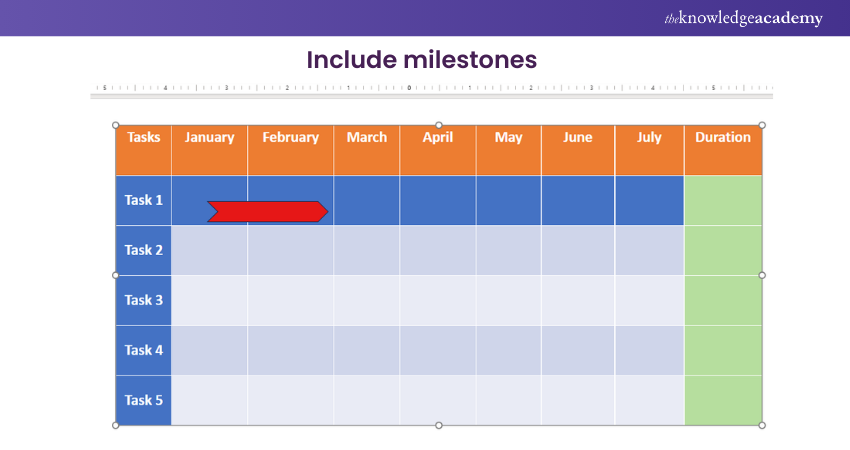Click the Task 5 row label
The image size is (850, 450).
(x=144, y=400)
